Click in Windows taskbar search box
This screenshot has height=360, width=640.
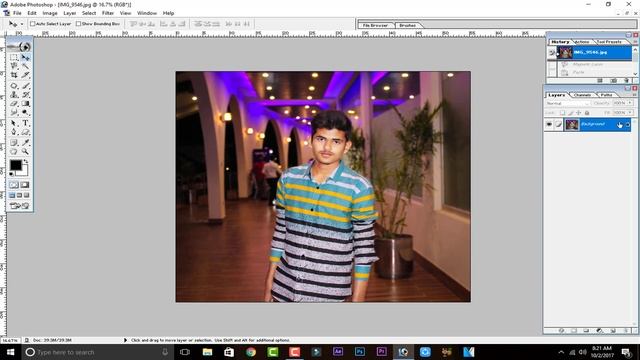(x=96, y=352)
